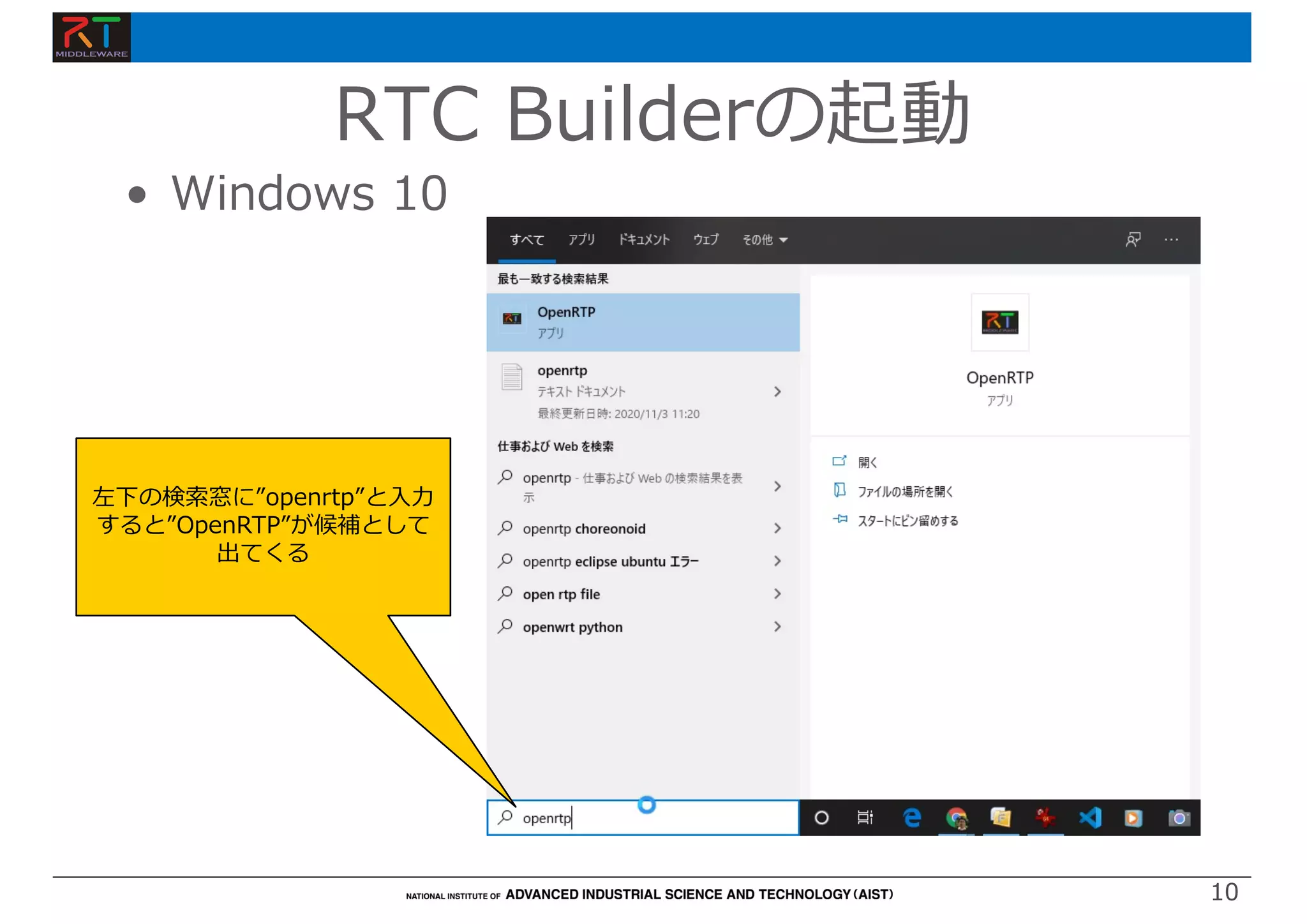Image resolution: width=1307 pixels, height=924 pixels.
Task: Open the OpenRTP app from best match
Action: click(x=643, y=322)
